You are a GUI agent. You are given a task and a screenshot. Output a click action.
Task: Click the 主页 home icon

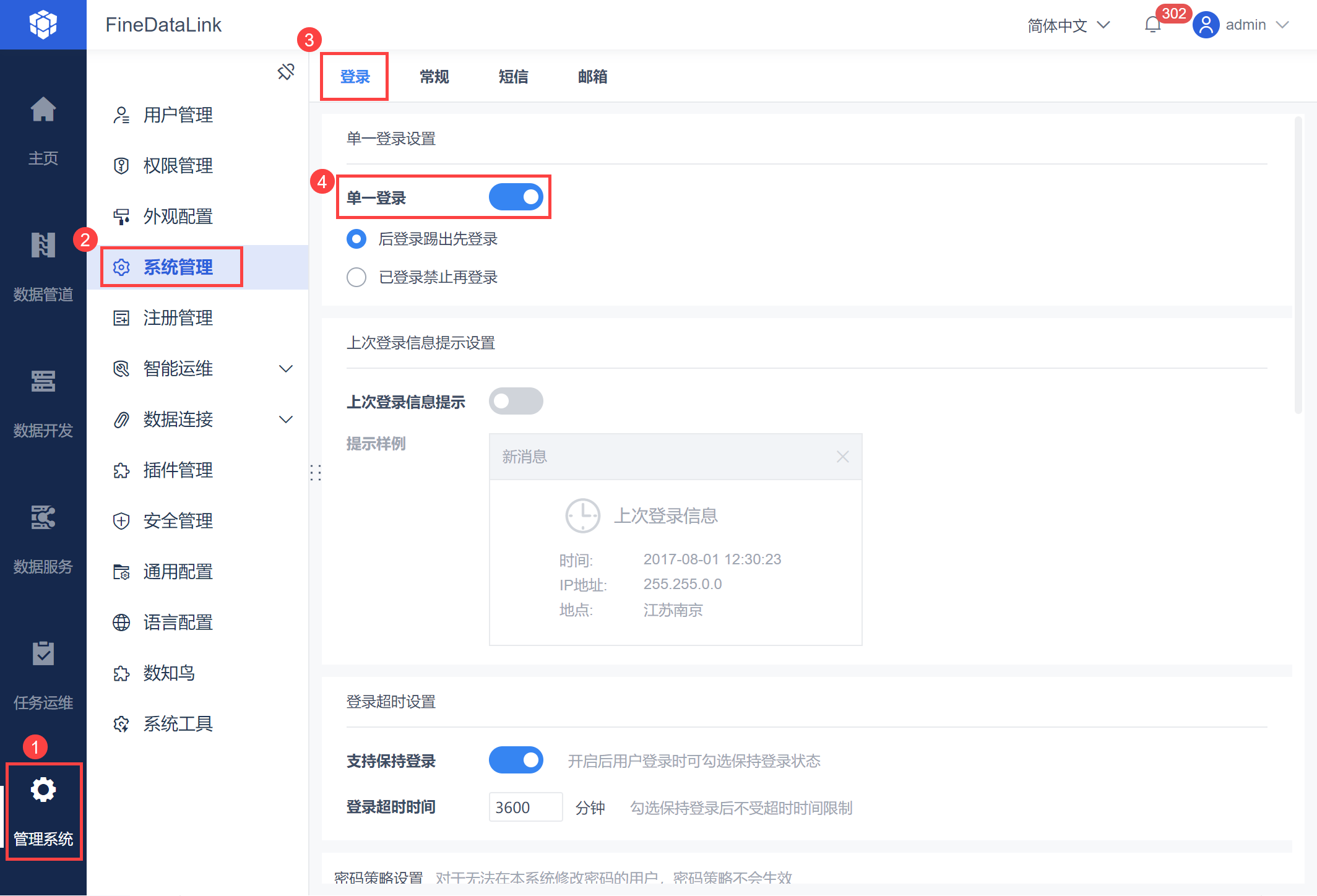[43, 110]
